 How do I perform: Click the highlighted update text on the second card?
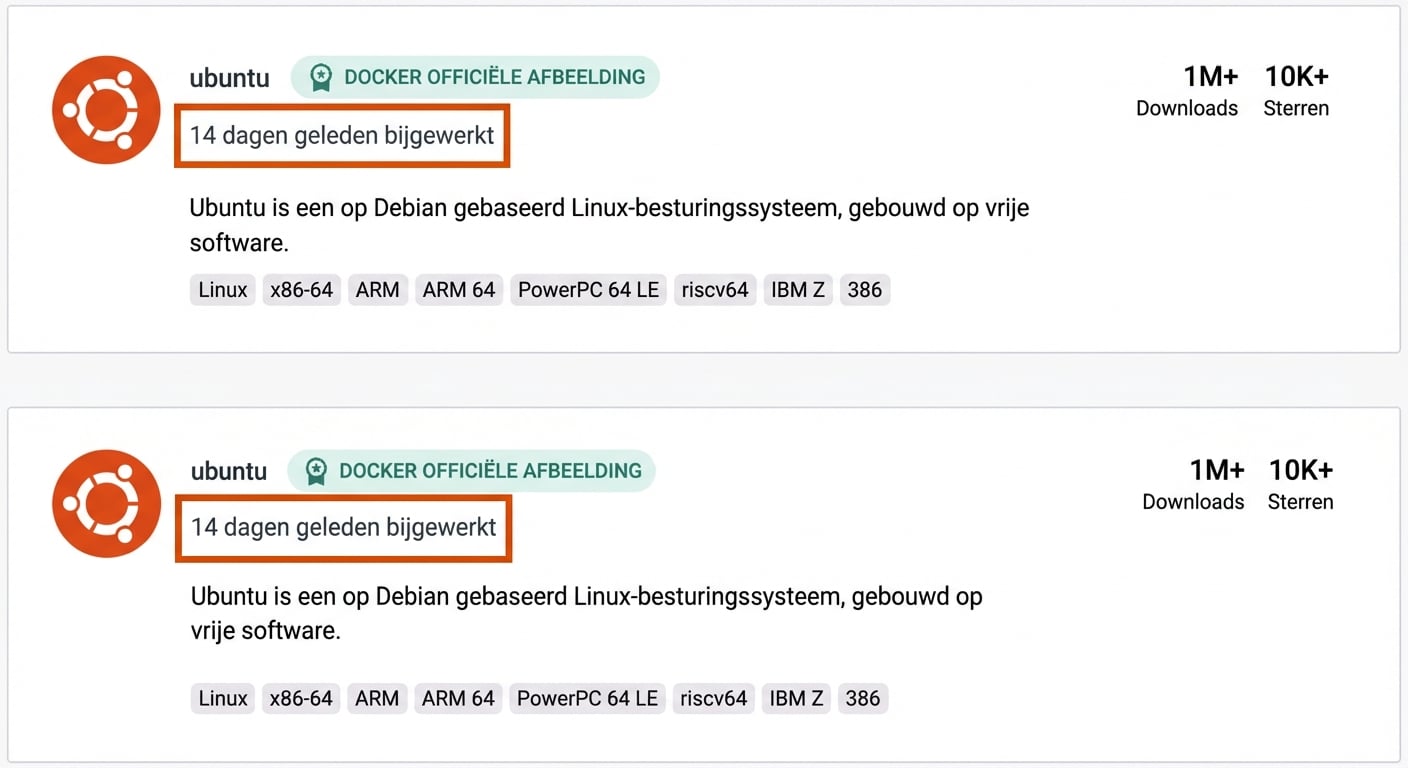343,528
